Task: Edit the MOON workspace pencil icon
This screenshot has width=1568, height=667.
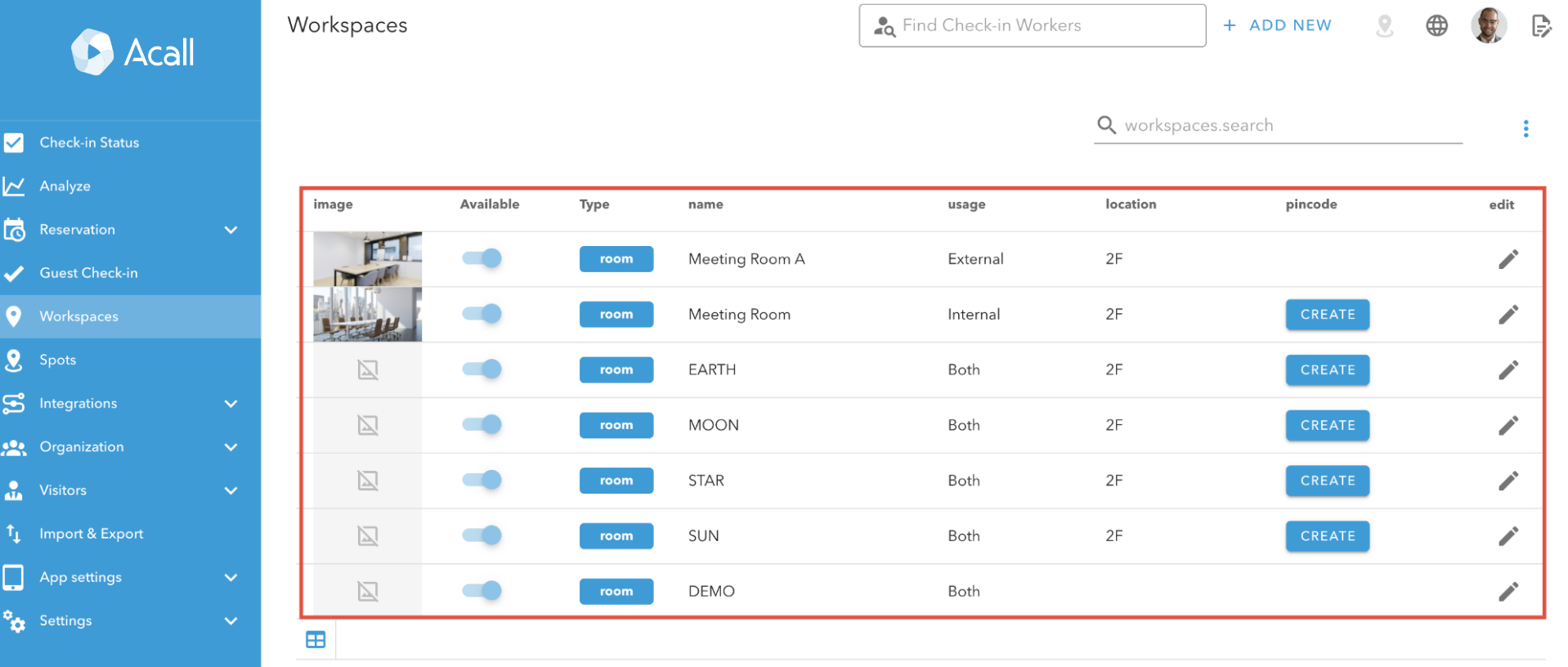Action: tap(1508, 426)
